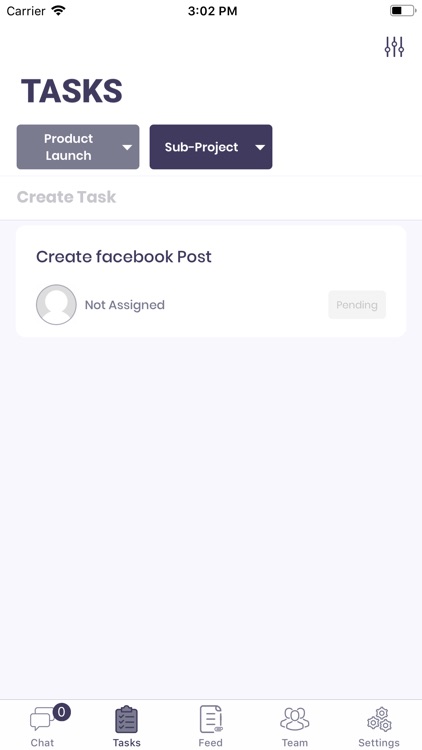Open the Sub-Project selector
Viewport: 422px width, 750px height.
211,147
